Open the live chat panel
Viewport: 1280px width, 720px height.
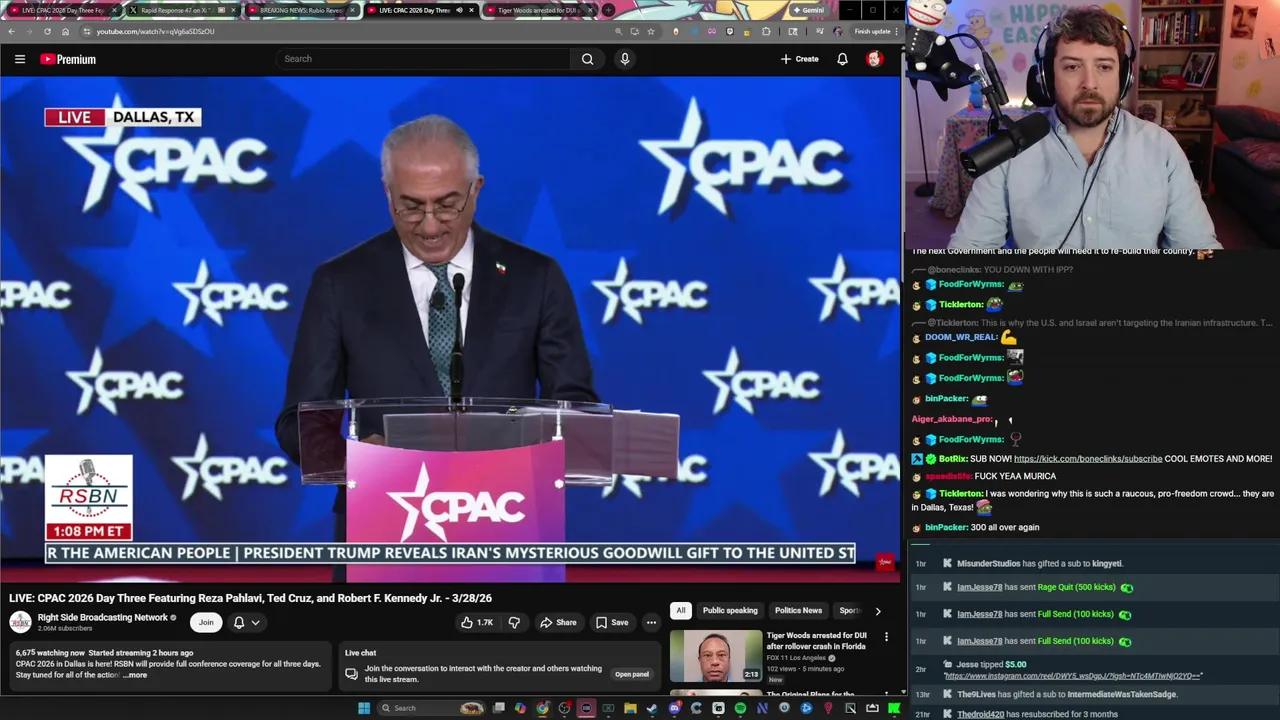click(x=631, y=674)
